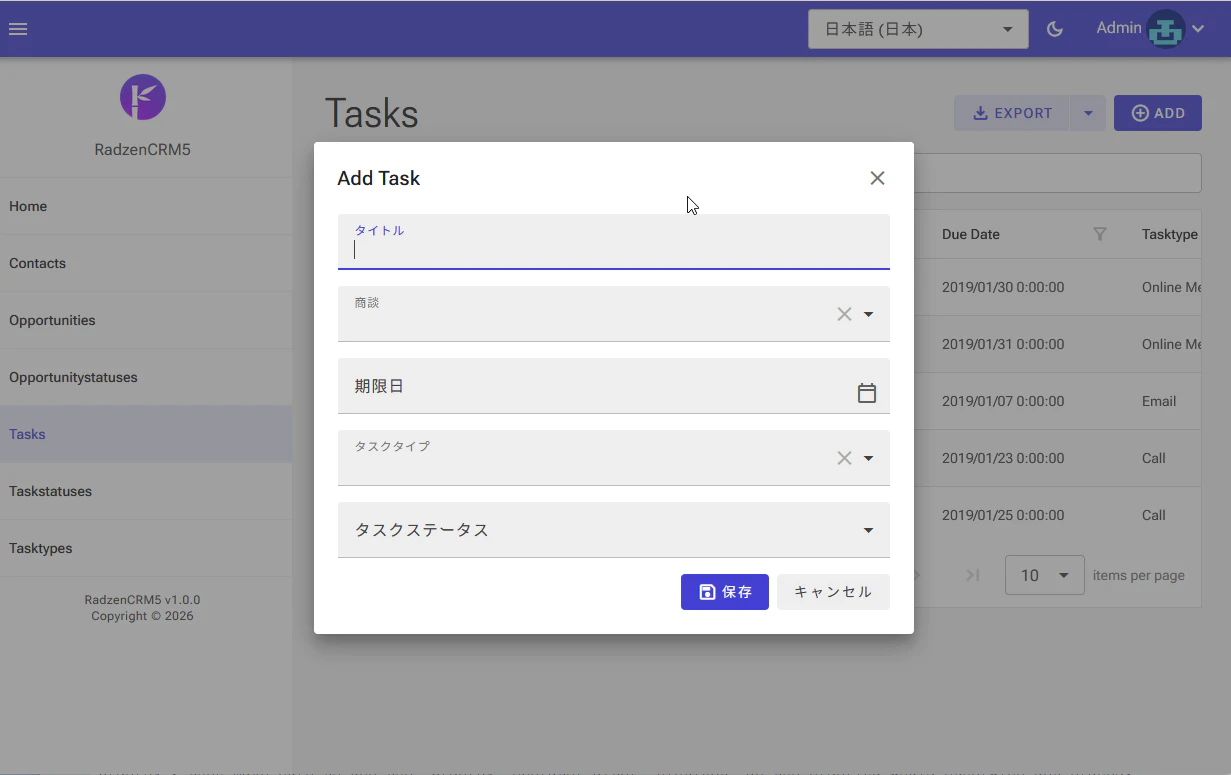Sort by the Due Date column header
1231x775 pixels.
pos(971,234)
